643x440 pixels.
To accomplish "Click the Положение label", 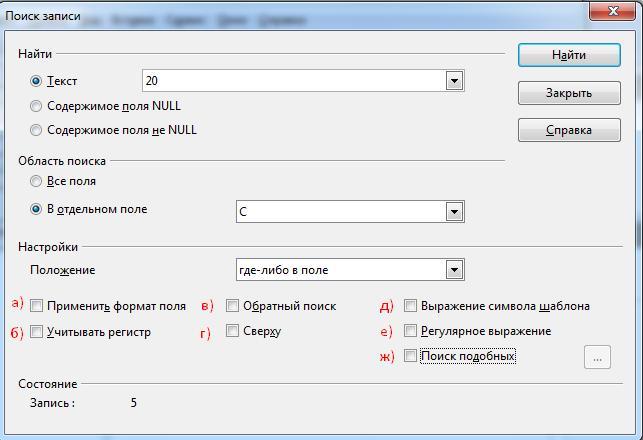I will [x=63, y=270].
